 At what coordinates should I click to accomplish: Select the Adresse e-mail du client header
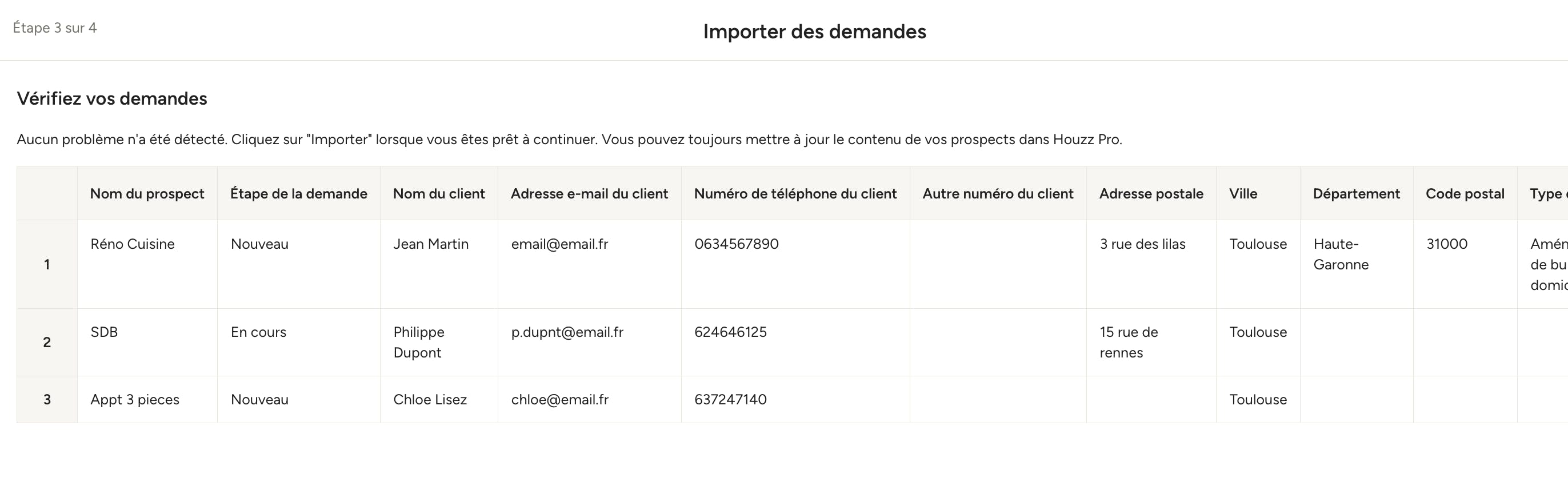(x=589, y=193)
